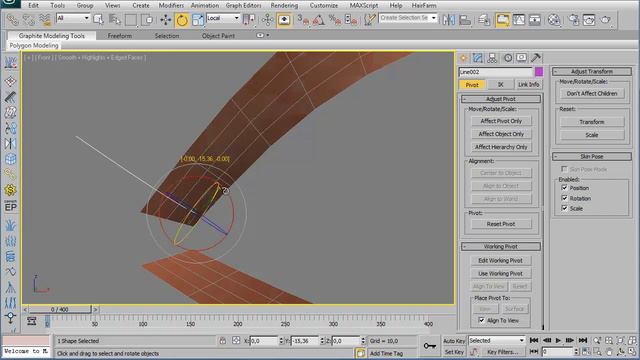This screenshot has height=360, width=640.
Task: Open the Material Editor icon
Action: (x=554, y=20)
